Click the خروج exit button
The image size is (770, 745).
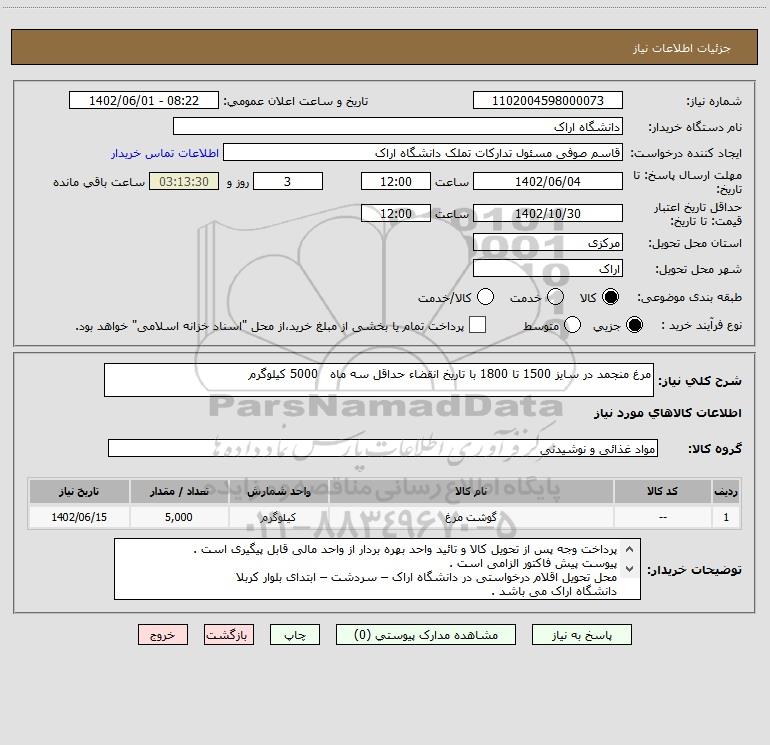pyautogui.click(x=163, y=635)
